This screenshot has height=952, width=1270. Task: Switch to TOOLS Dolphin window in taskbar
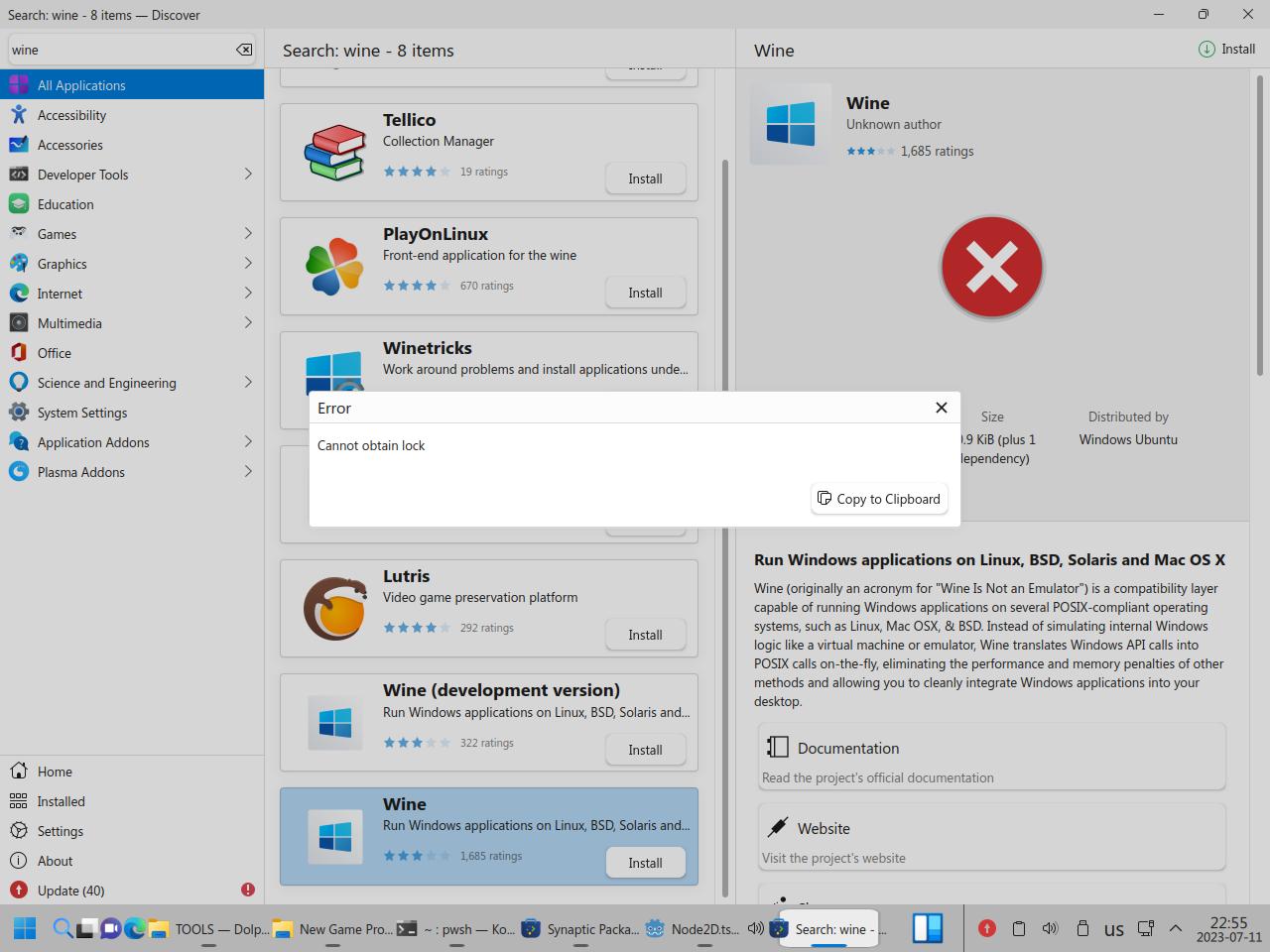pyautogui.click(x=208, y=929)
